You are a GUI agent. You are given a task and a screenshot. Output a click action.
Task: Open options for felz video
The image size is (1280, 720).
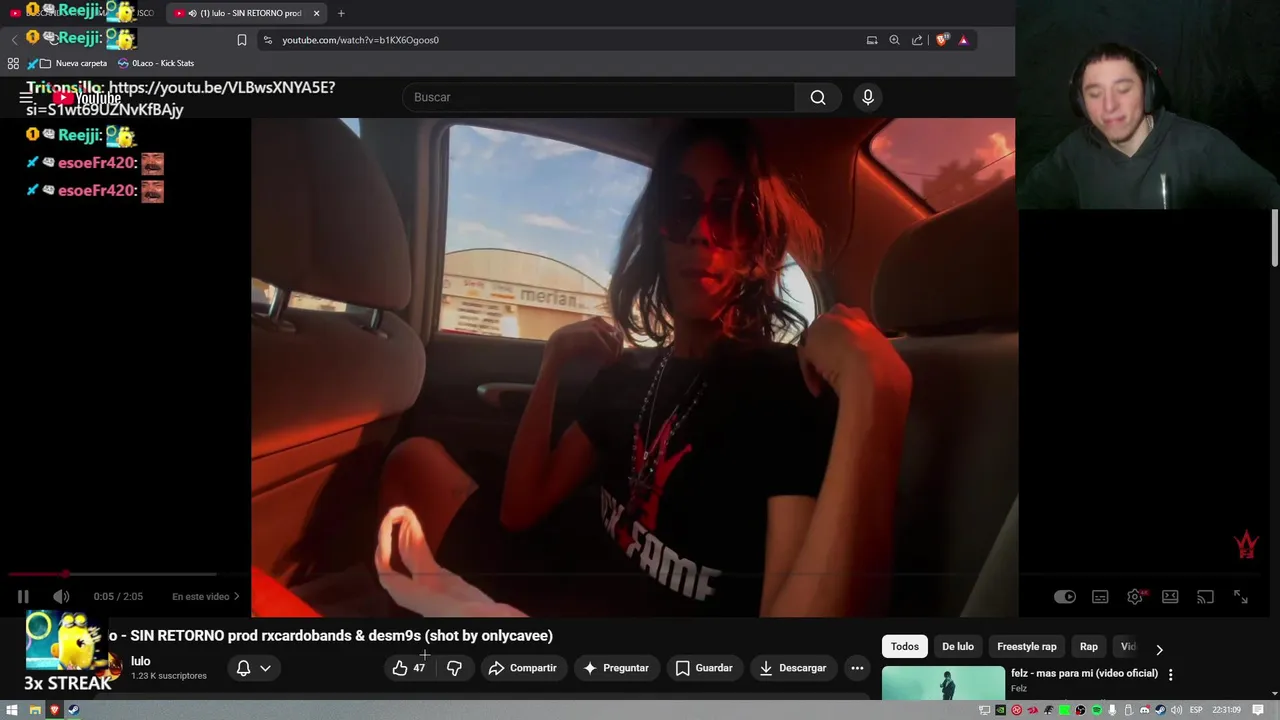pos(1170,675)
